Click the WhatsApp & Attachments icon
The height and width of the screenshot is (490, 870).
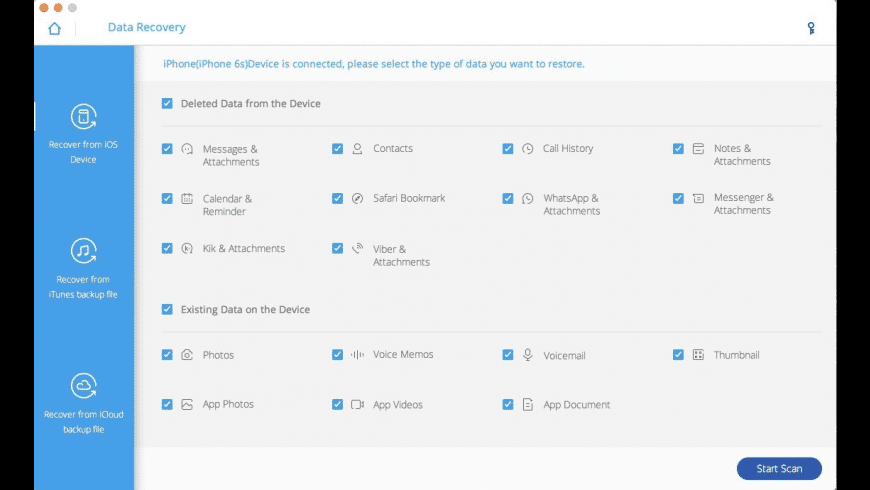tap(528, 199)
